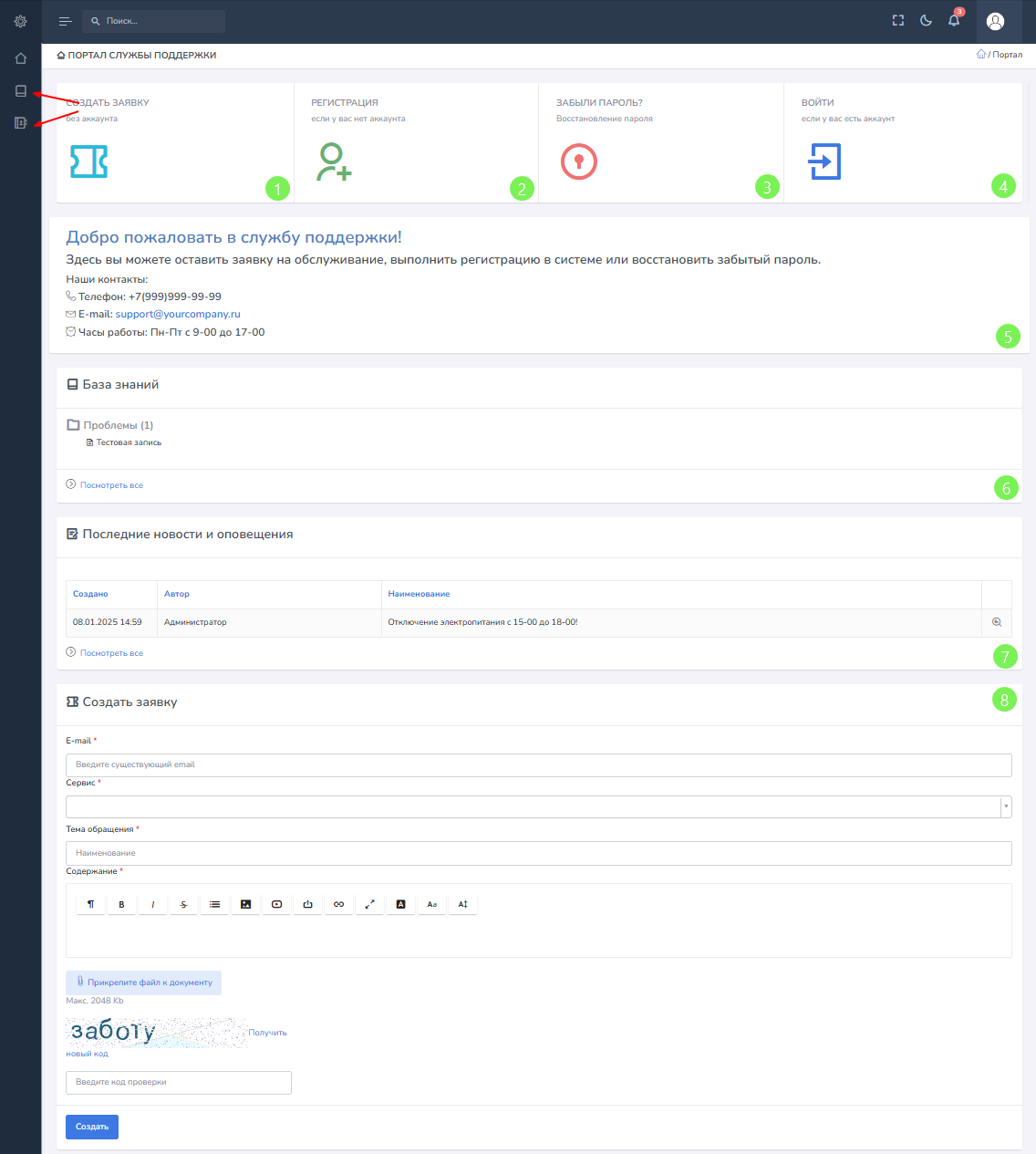Open the Сервис dropdown list

pos(538,806)
